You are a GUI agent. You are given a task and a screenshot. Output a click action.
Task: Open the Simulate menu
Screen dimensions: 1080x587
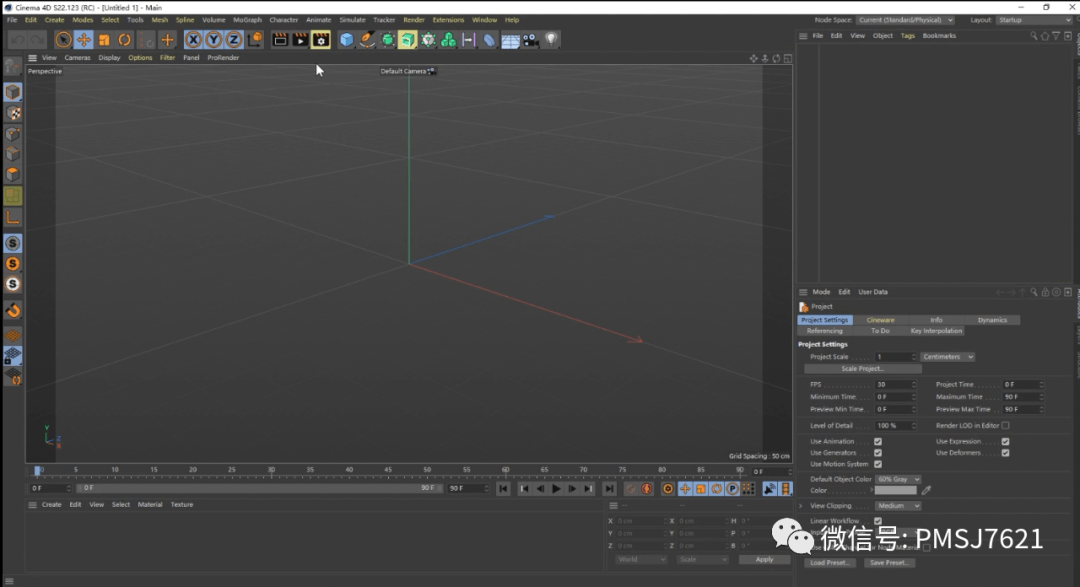click(x=352, y=20)
